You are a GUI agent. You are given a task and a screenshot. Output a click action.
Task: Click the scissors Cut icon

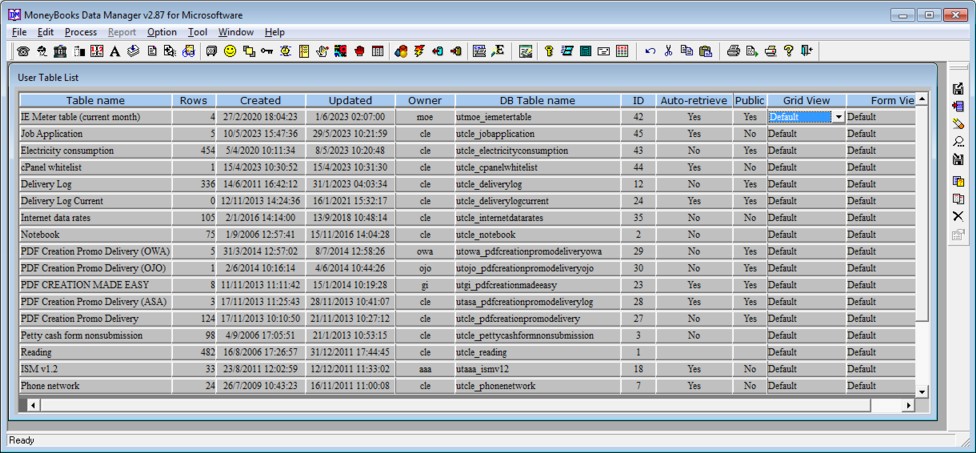tap(669, 51)
